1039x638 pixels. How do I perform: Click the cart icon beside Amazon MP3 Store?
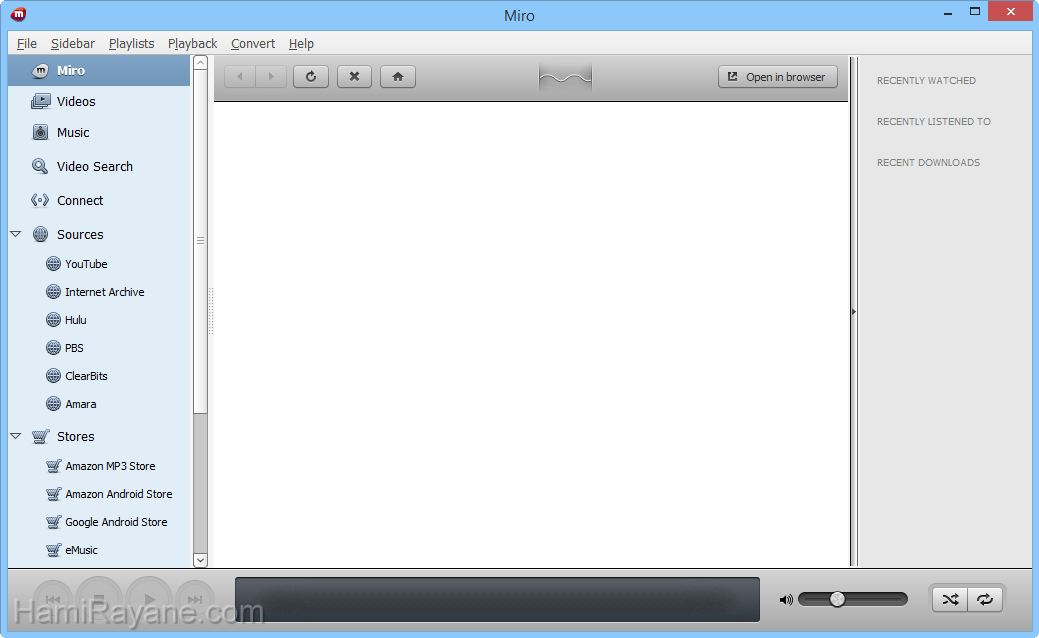54,466
